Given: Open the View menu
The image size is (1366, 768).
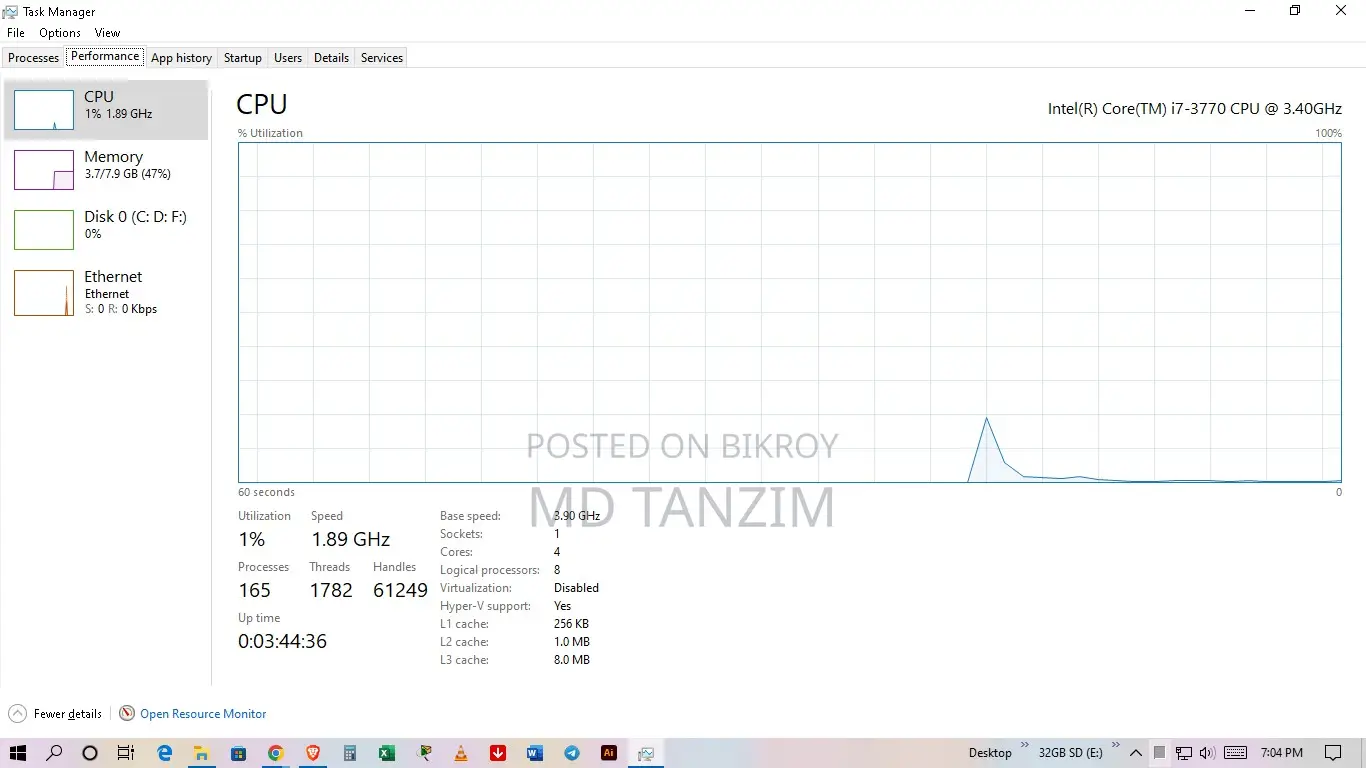Looking at the screenshot, I should coord(107,33).
